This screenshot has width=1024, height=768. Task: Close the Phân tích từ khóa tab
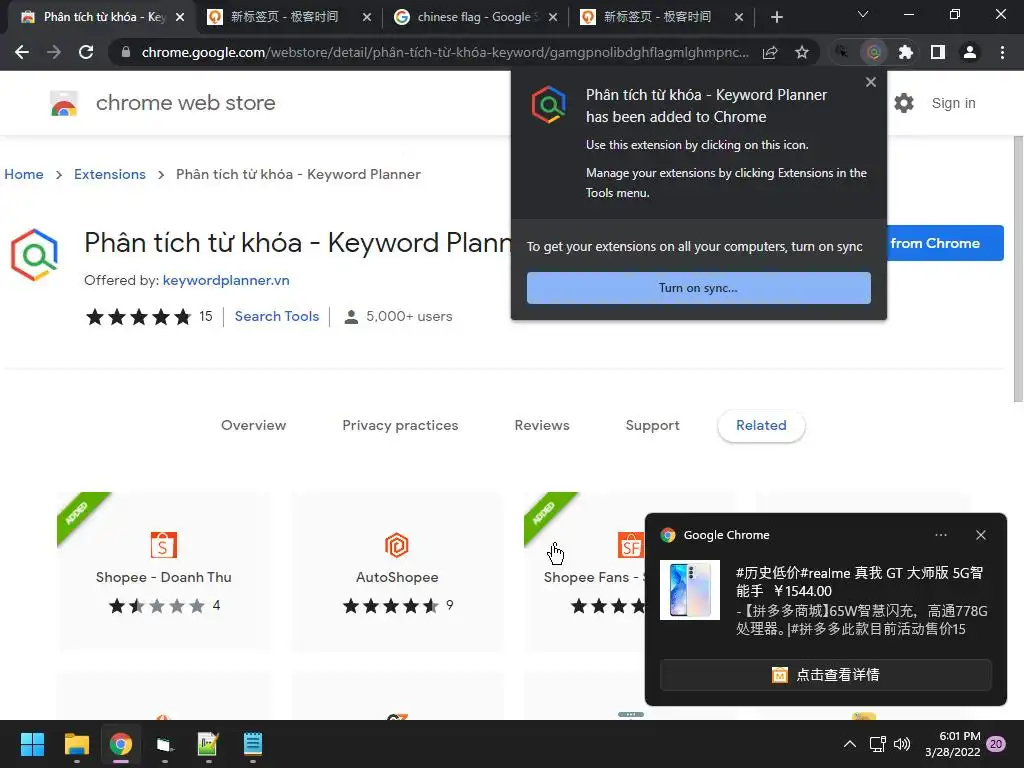[180, 17]
